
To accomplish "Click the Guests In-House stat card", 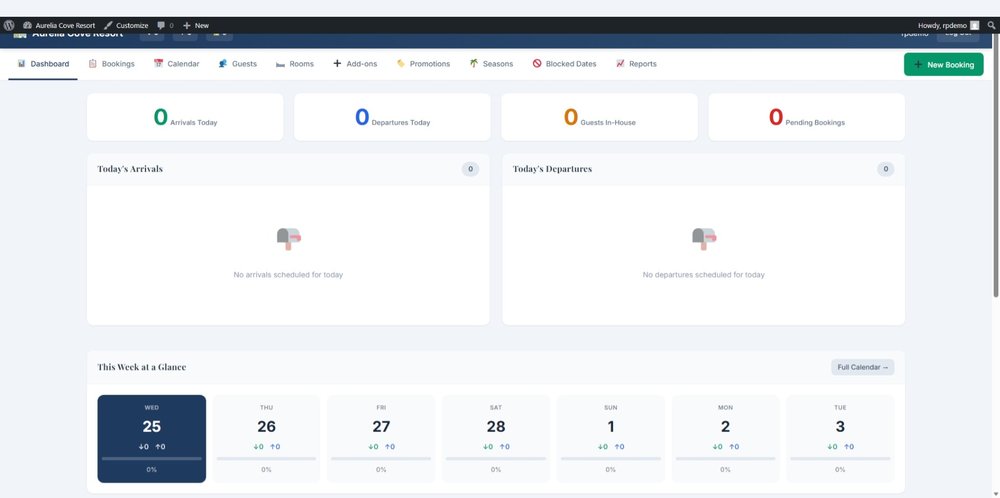I will [x=599, y=117].
